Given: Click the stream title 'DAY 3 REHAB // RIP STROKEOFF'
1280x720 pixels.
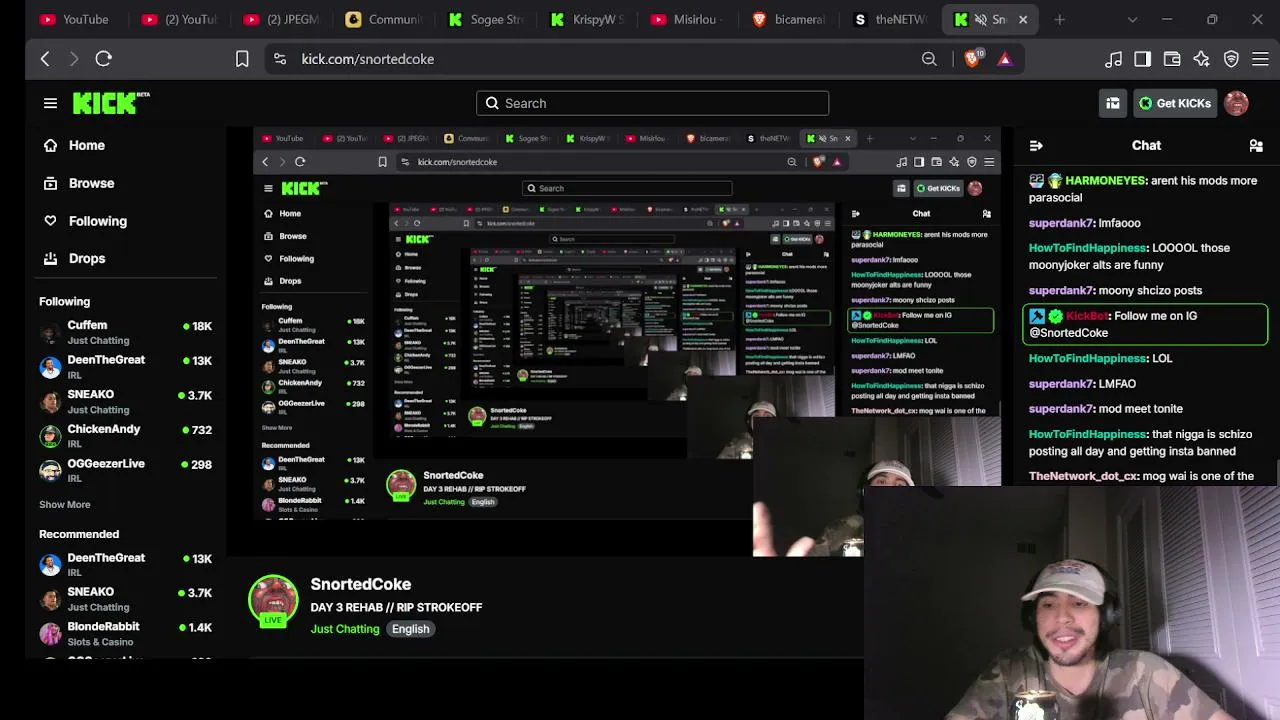Looking at the screenshot, I should pyautogui.click(x=396, y=607).
